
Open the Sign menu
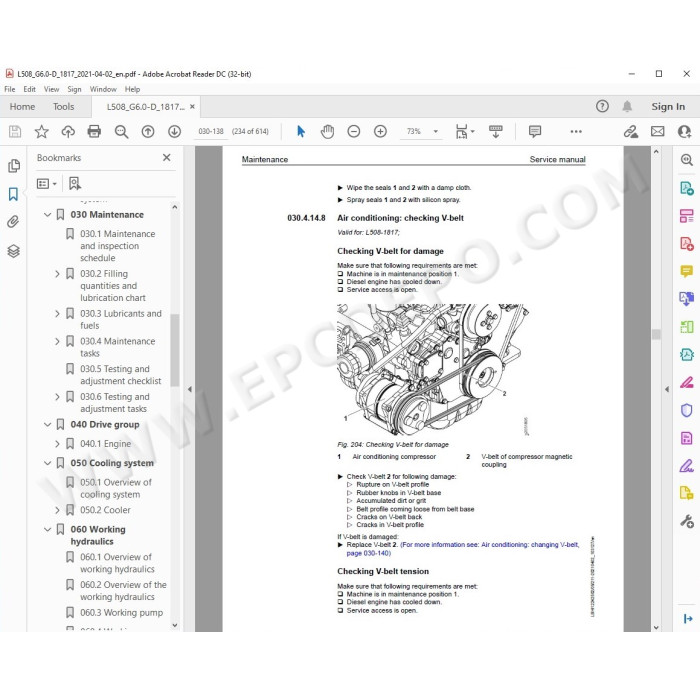coord(74,89)
